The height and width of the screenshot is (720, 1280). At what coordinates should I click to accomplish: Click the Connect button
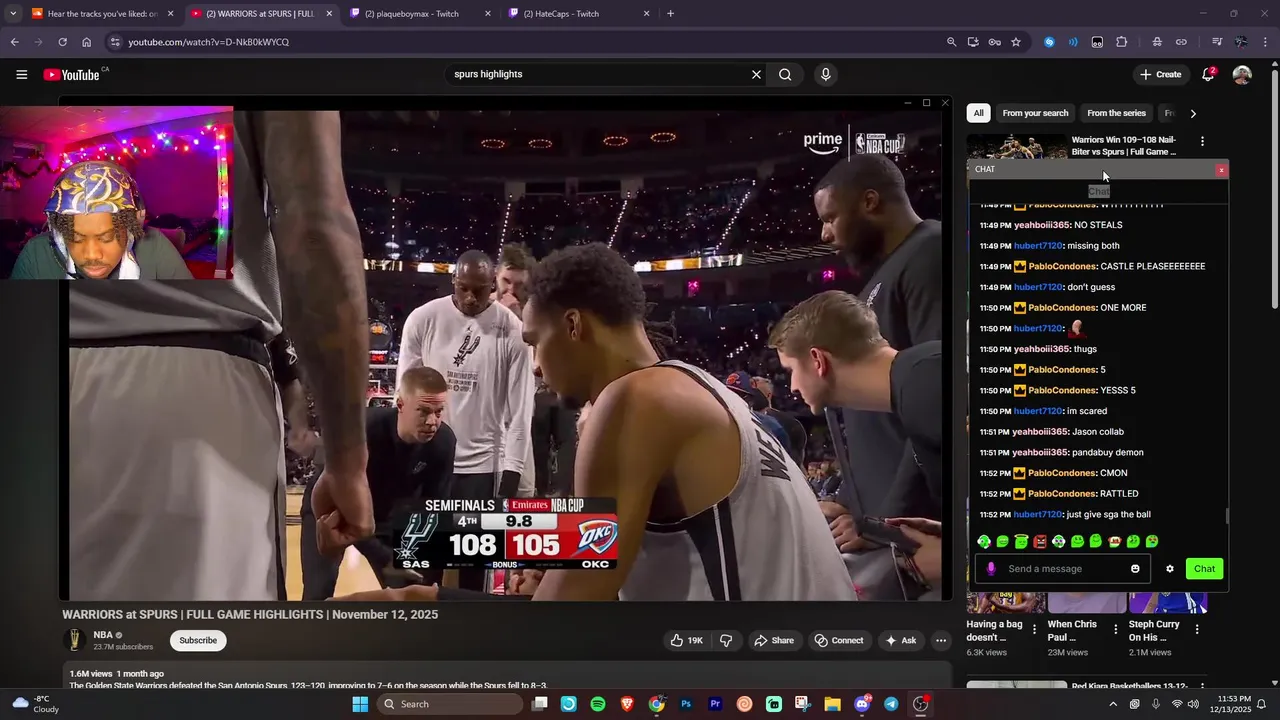(838, 641)
